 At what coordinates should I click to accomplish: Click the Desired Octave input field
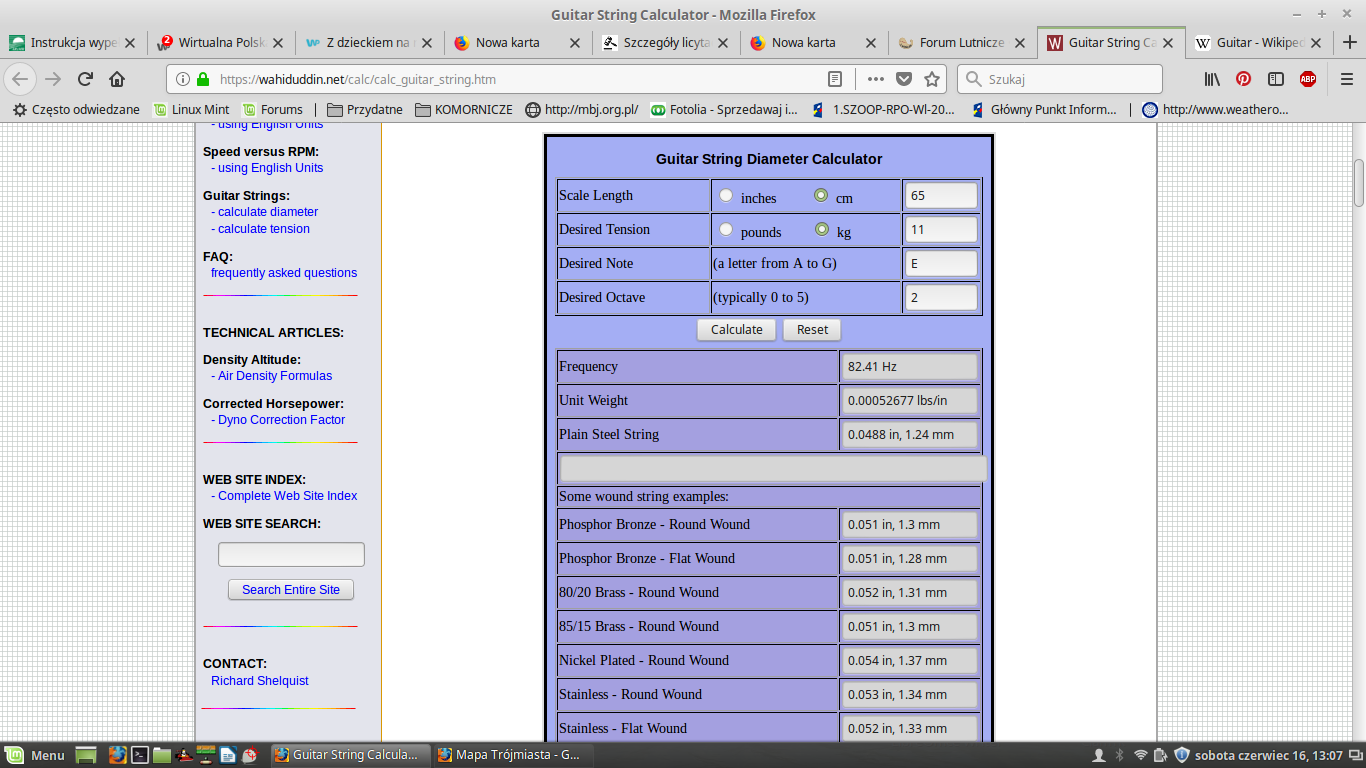point(940,297)
